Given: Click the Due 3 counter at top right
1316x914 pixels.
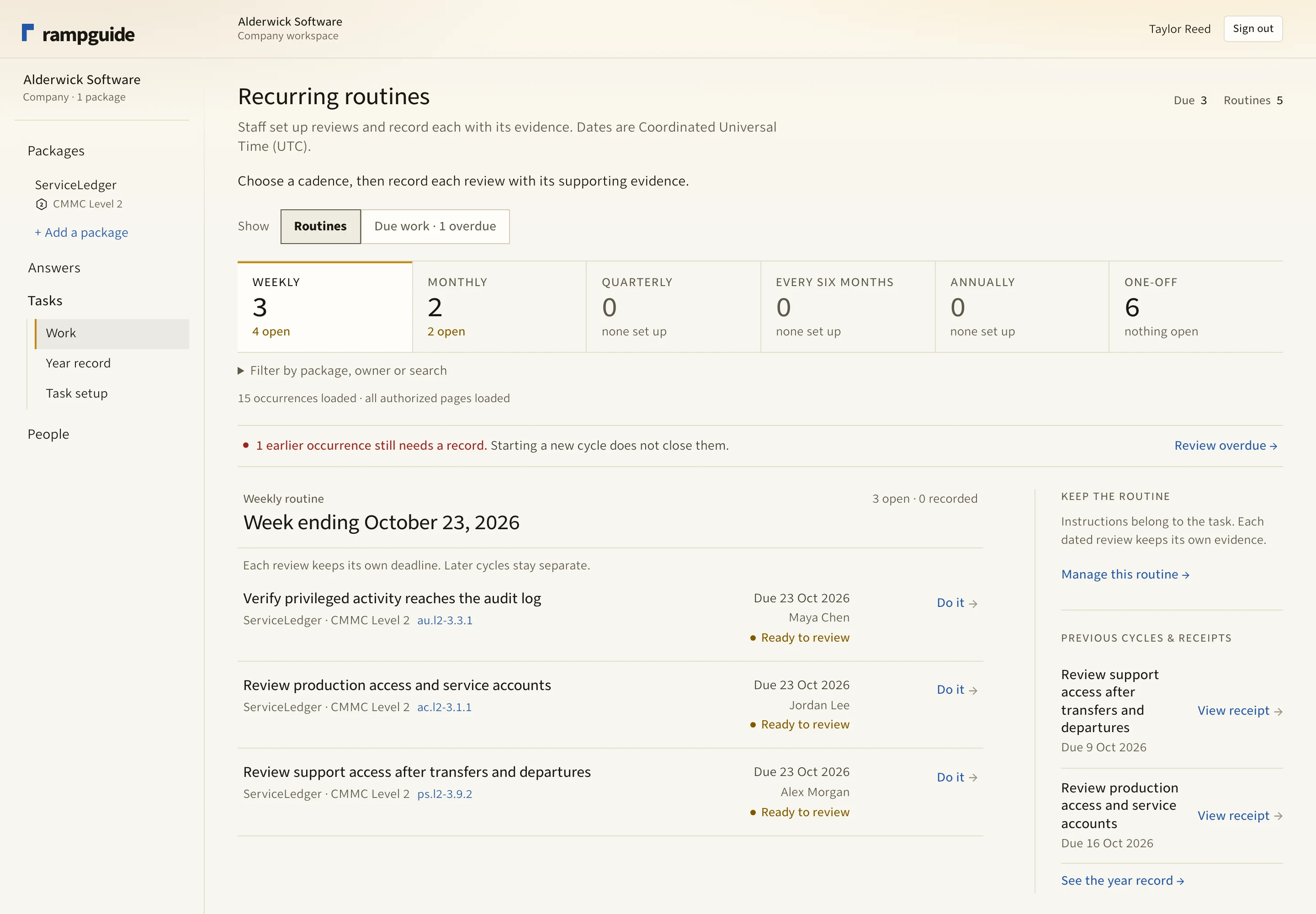Looking at the screenshot, I should click(x=1190, y=100).
